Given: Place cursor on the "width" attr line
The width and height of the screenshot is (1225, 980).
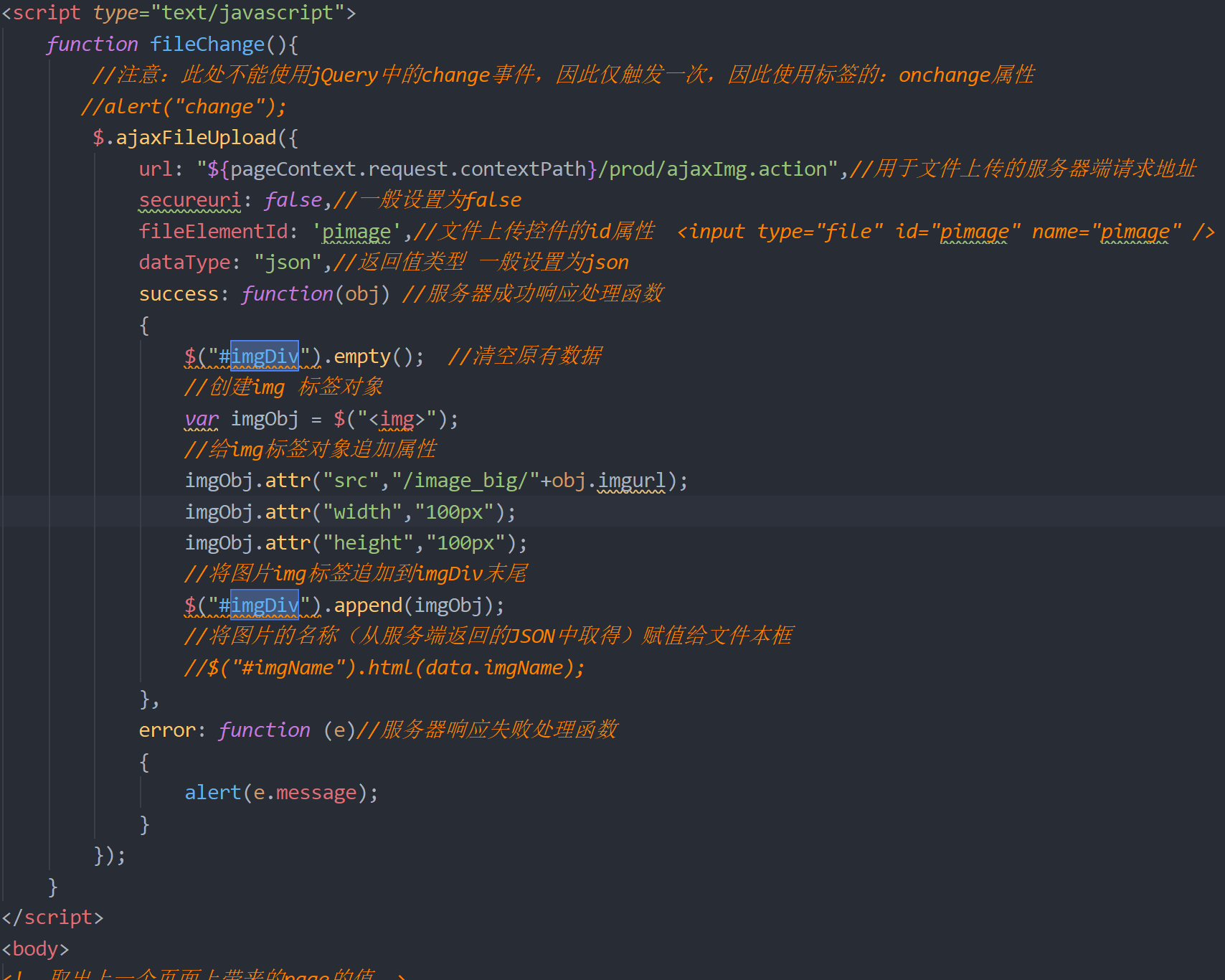Looking at the screenshot, I should [350, 512].
